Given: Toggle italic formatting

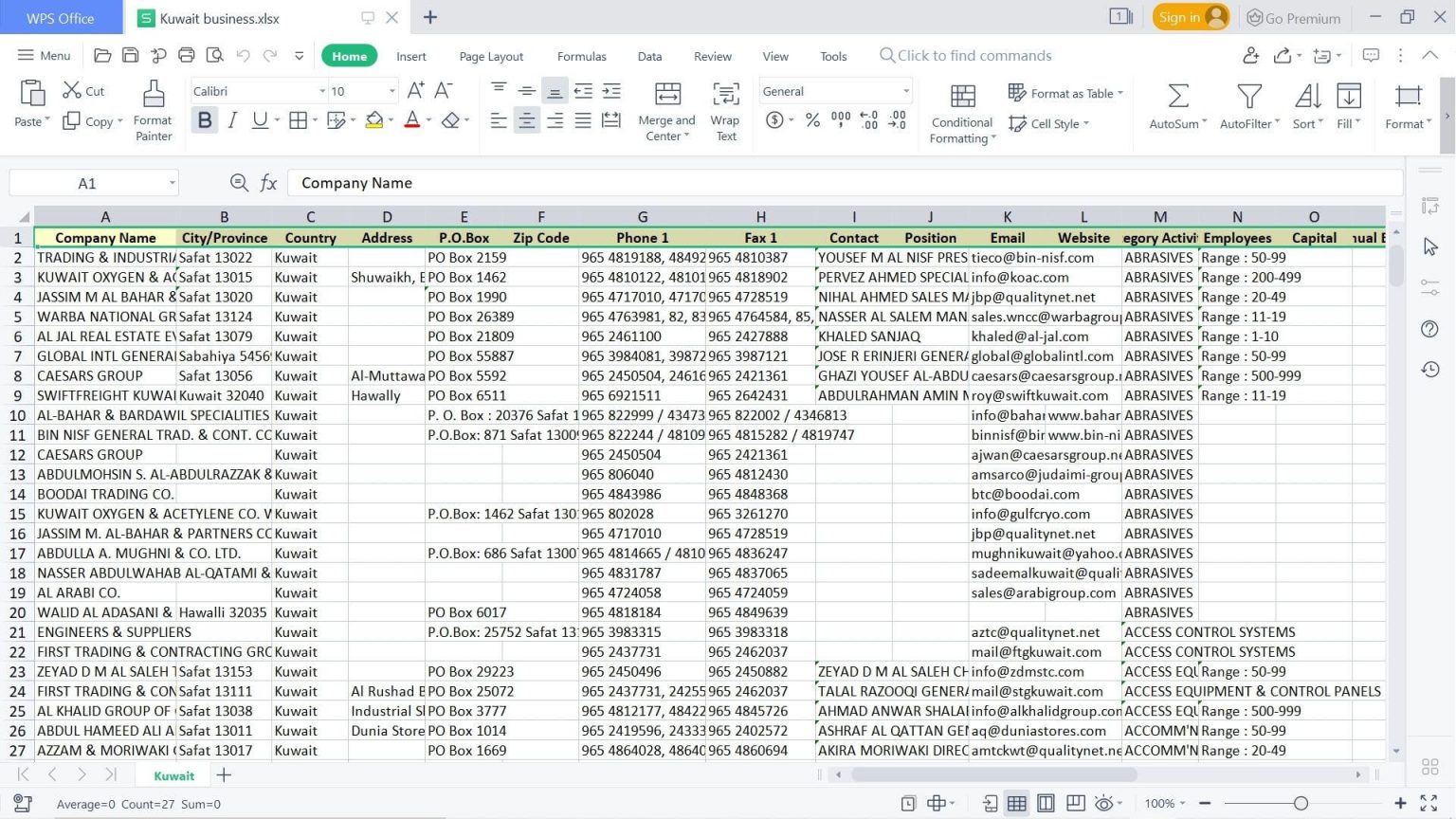Looking at the screenshot, I should pos(231,119).
